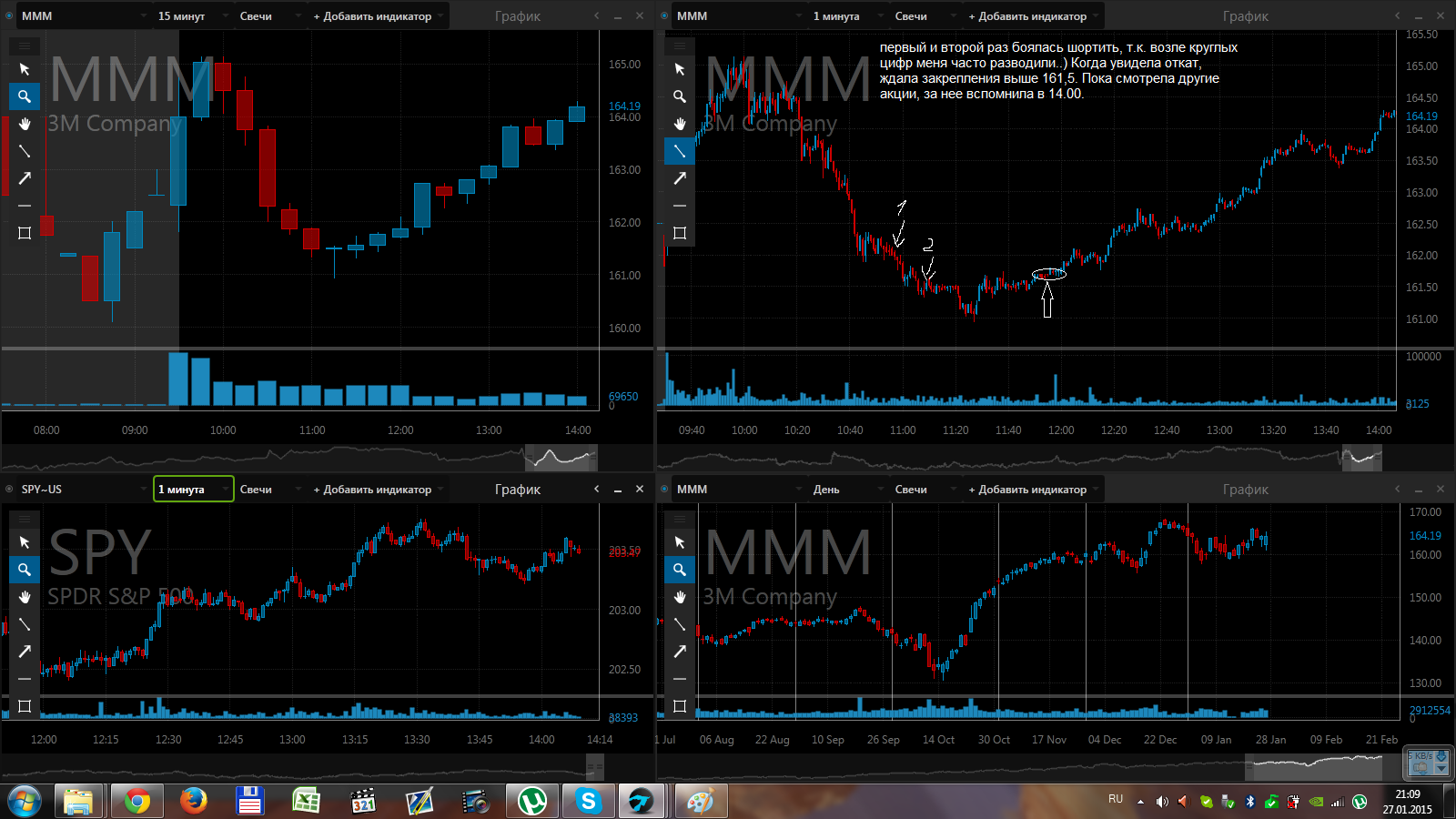Activate magnifier tool in SPY chart

point(25,570)
